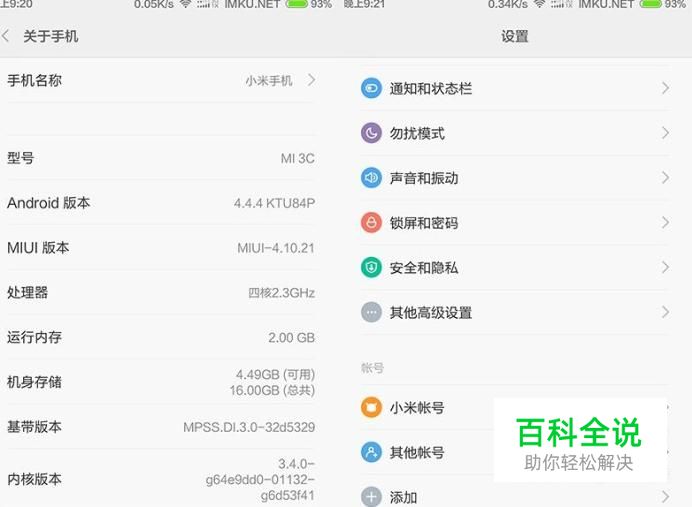The image size is (692, 507).
Task: Tap the Wi-Fi icon in left status bar
Action: click(x=185, y=4)
